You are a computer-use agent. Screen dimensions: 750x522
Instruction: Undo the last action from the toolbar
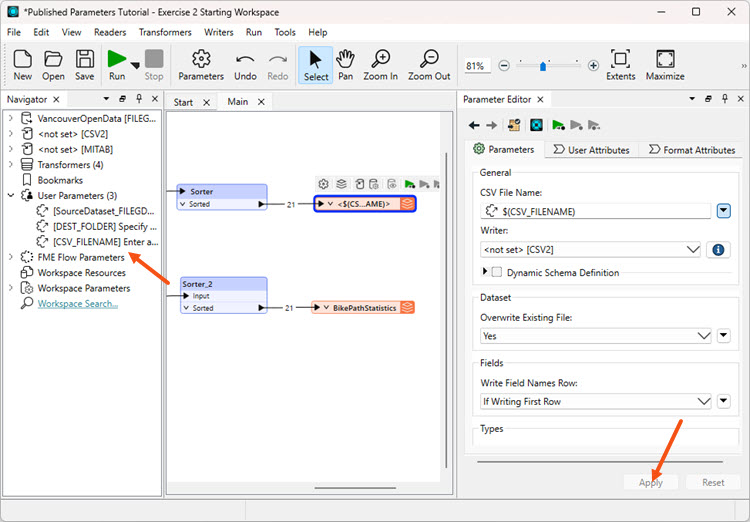(x=245, y=65)
